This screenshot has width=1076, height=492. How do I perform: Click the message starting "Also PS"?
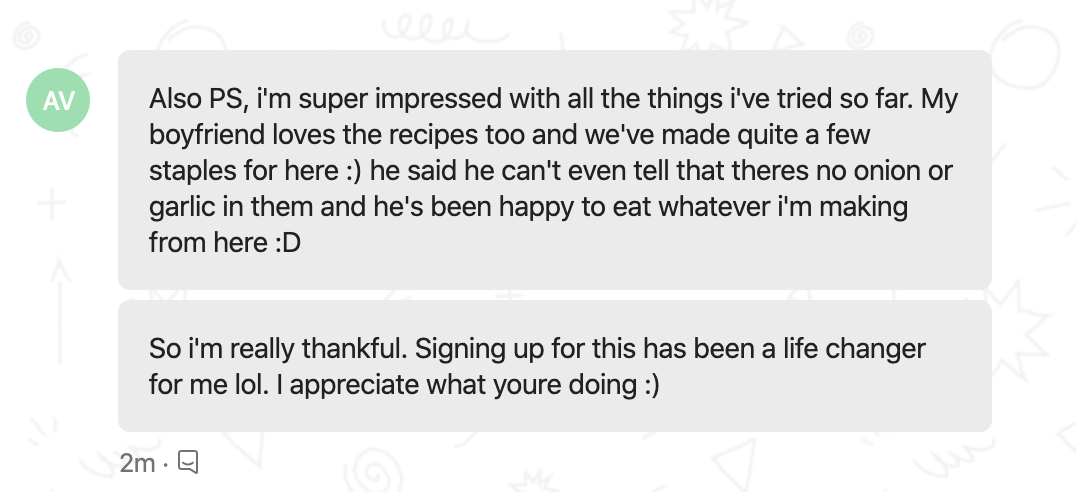pos(554,170)
